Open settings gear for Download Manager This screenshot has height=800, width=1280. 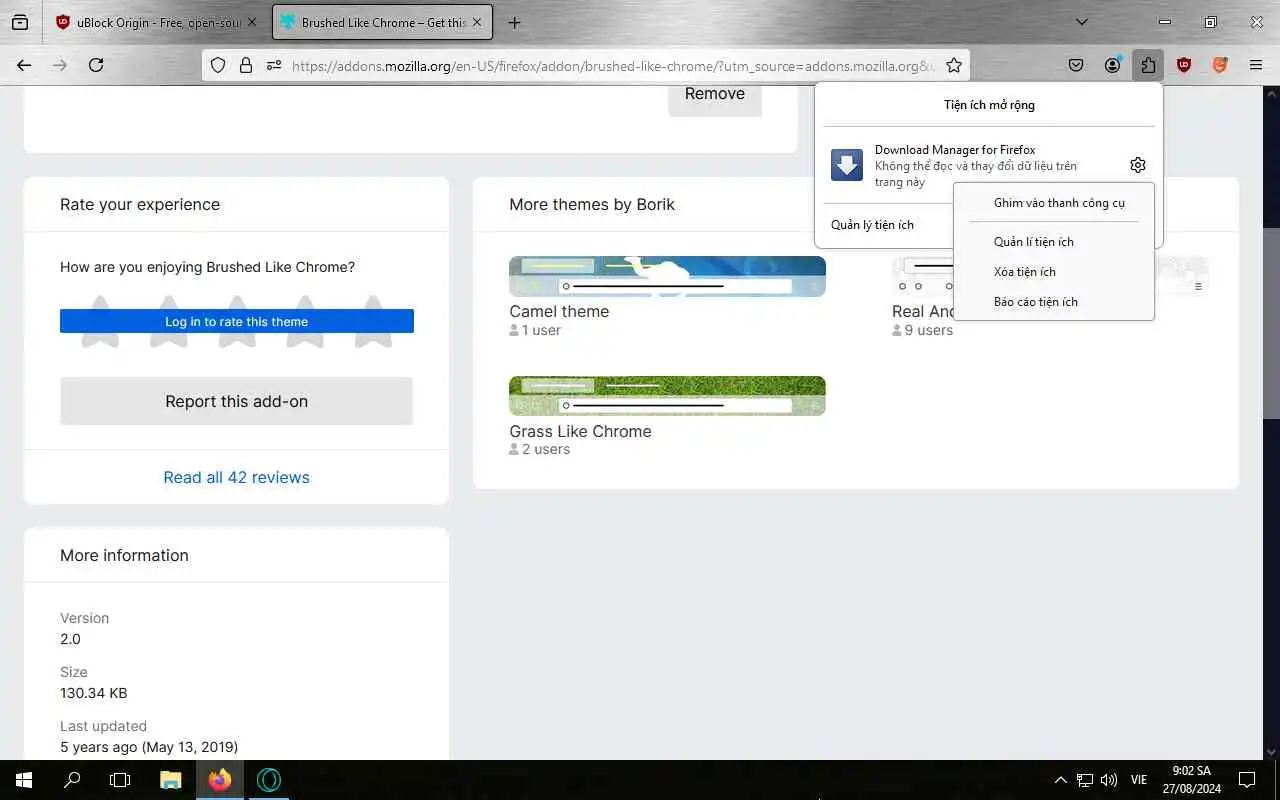pos(1137,165)
